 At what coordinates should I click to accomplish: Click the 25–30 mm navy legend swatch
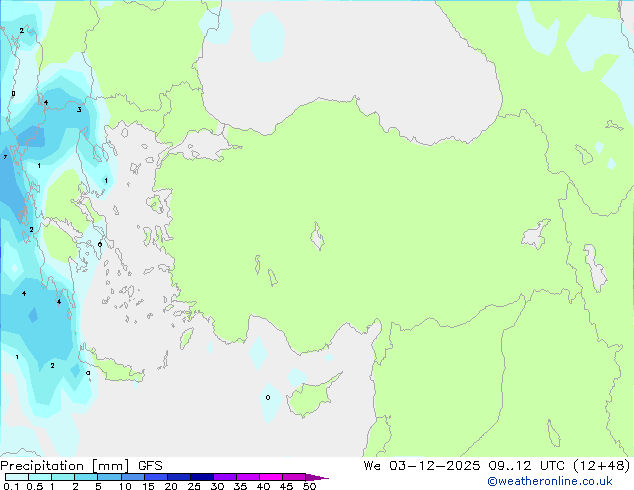(x=201, y=477)
